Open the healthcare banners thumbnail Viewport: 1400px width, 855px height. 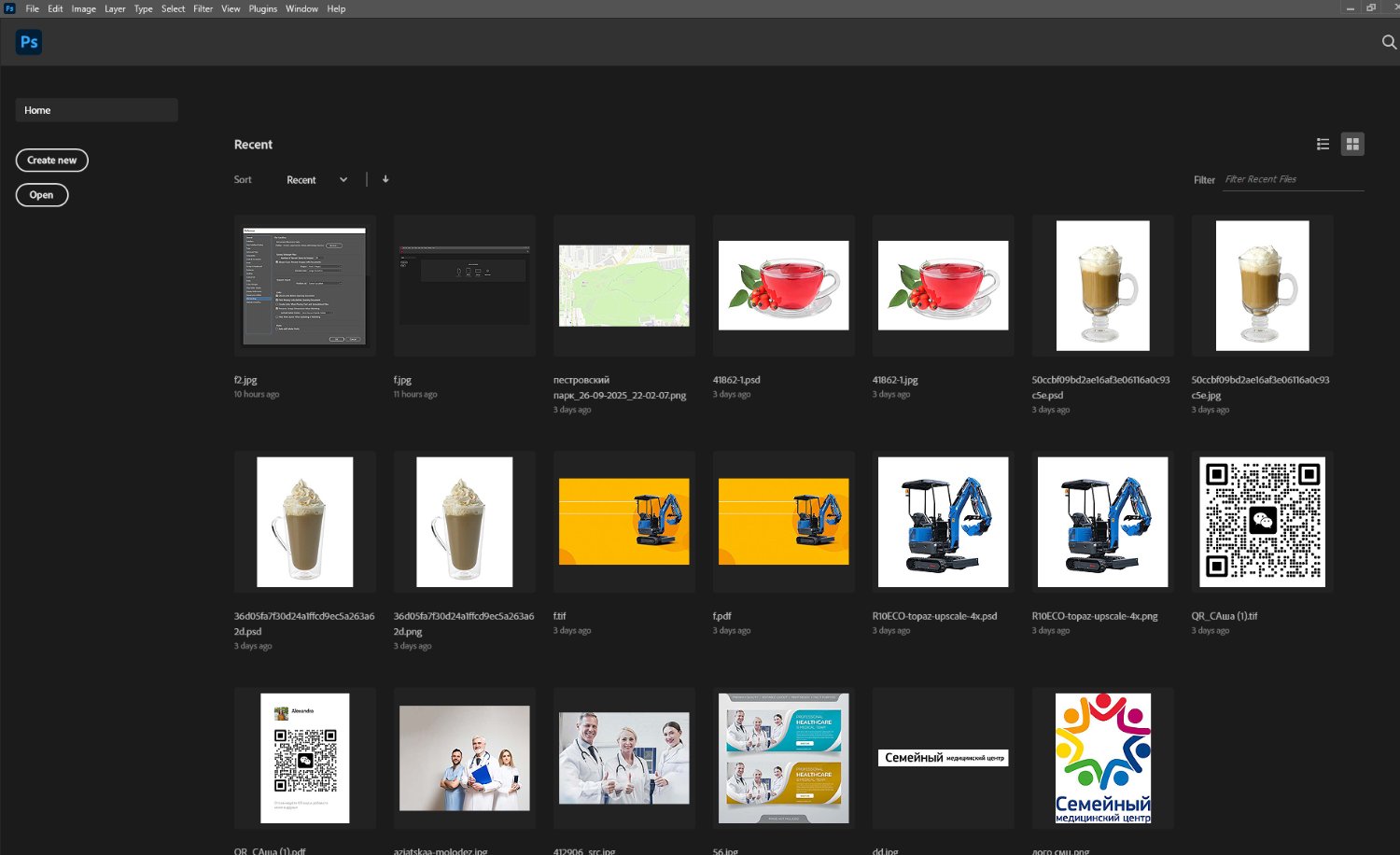click(x=784, y=758)
